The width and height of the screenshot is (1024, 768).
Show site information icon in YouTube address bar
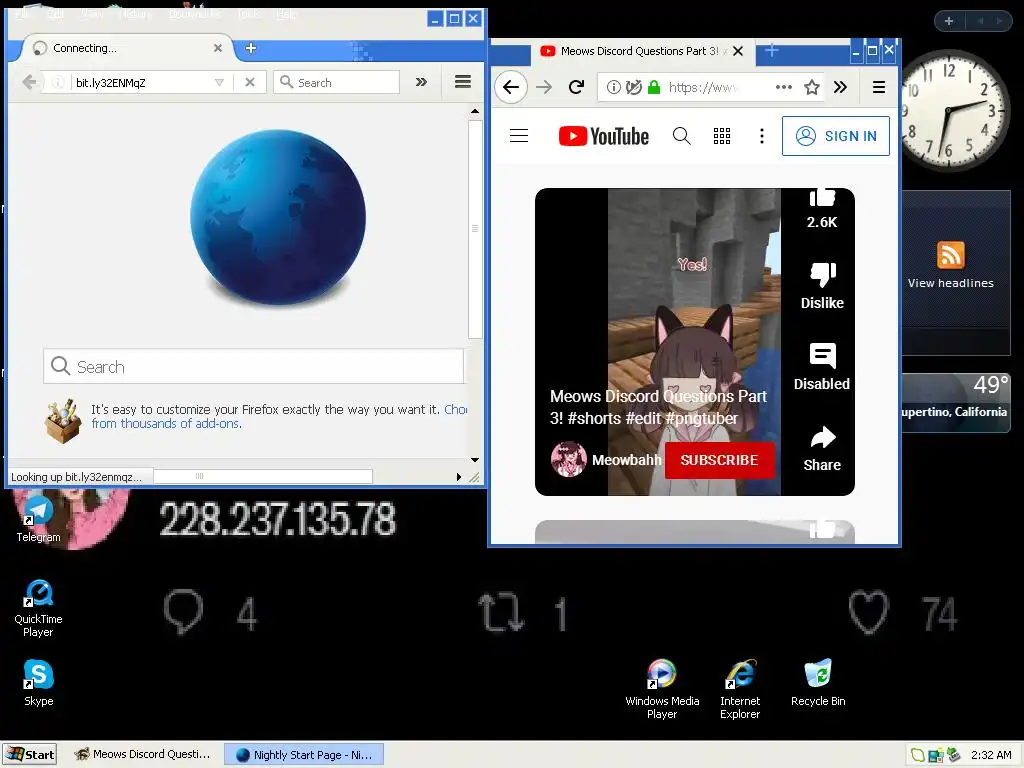coord(613,87)
